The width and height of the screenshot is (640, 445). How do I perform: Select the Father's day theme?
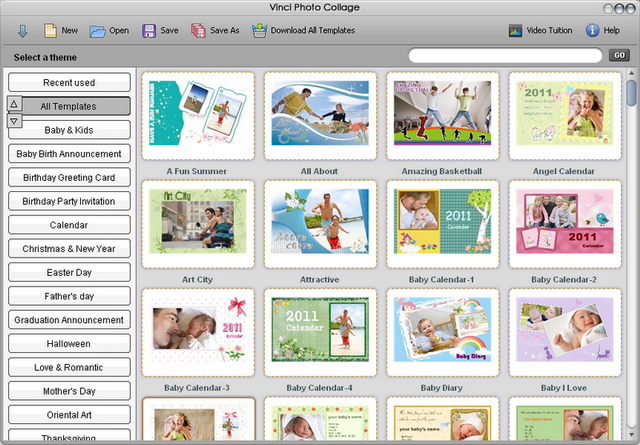[x=69, y=296]
